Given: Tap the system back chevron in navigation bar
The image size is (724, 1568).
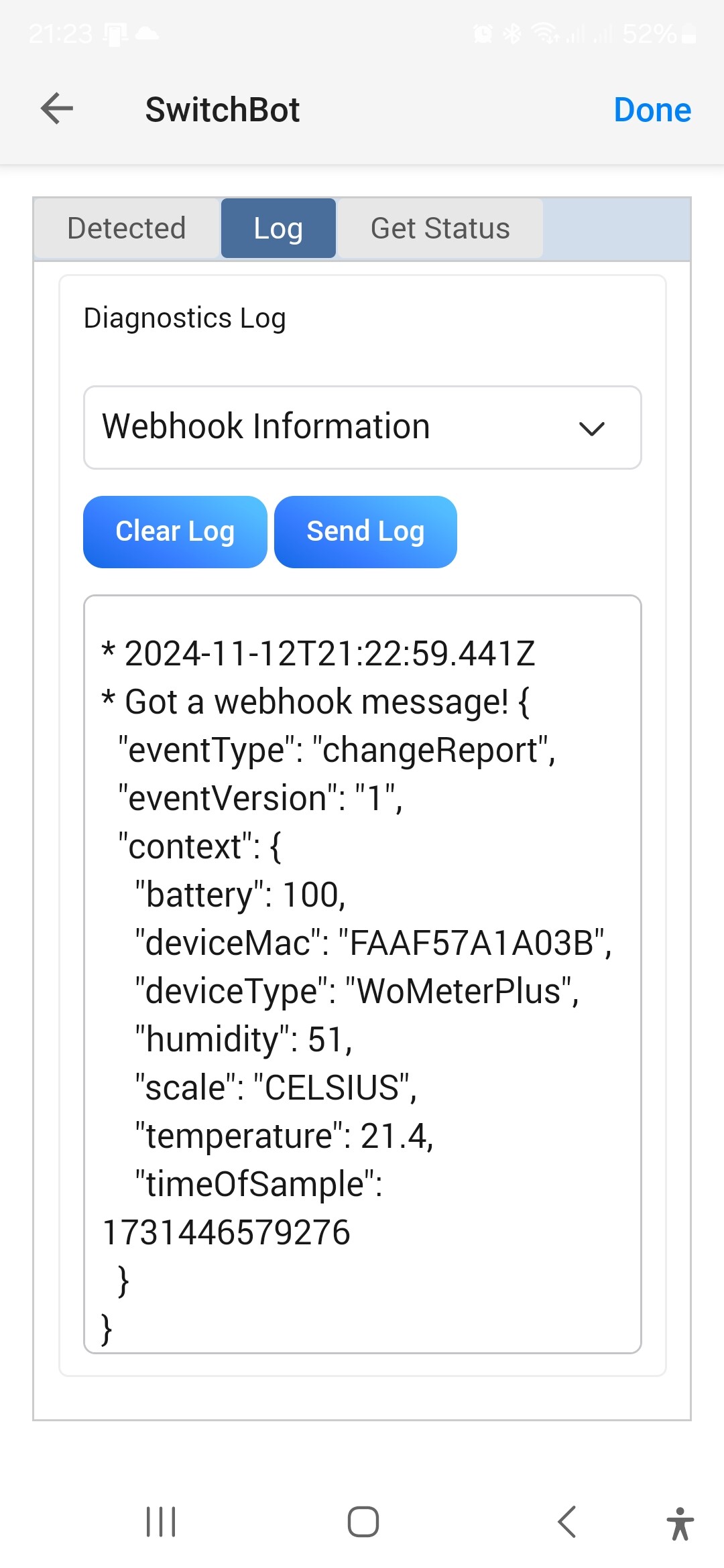Looking at the screenshot, I should (567, 1521).
